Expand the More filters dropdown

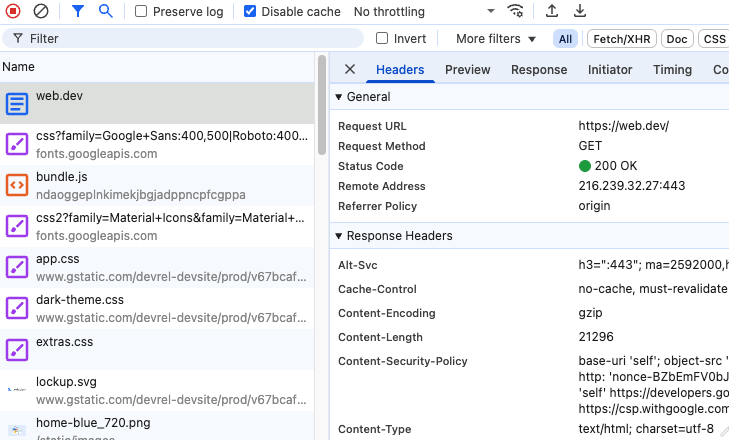(496, 39)
